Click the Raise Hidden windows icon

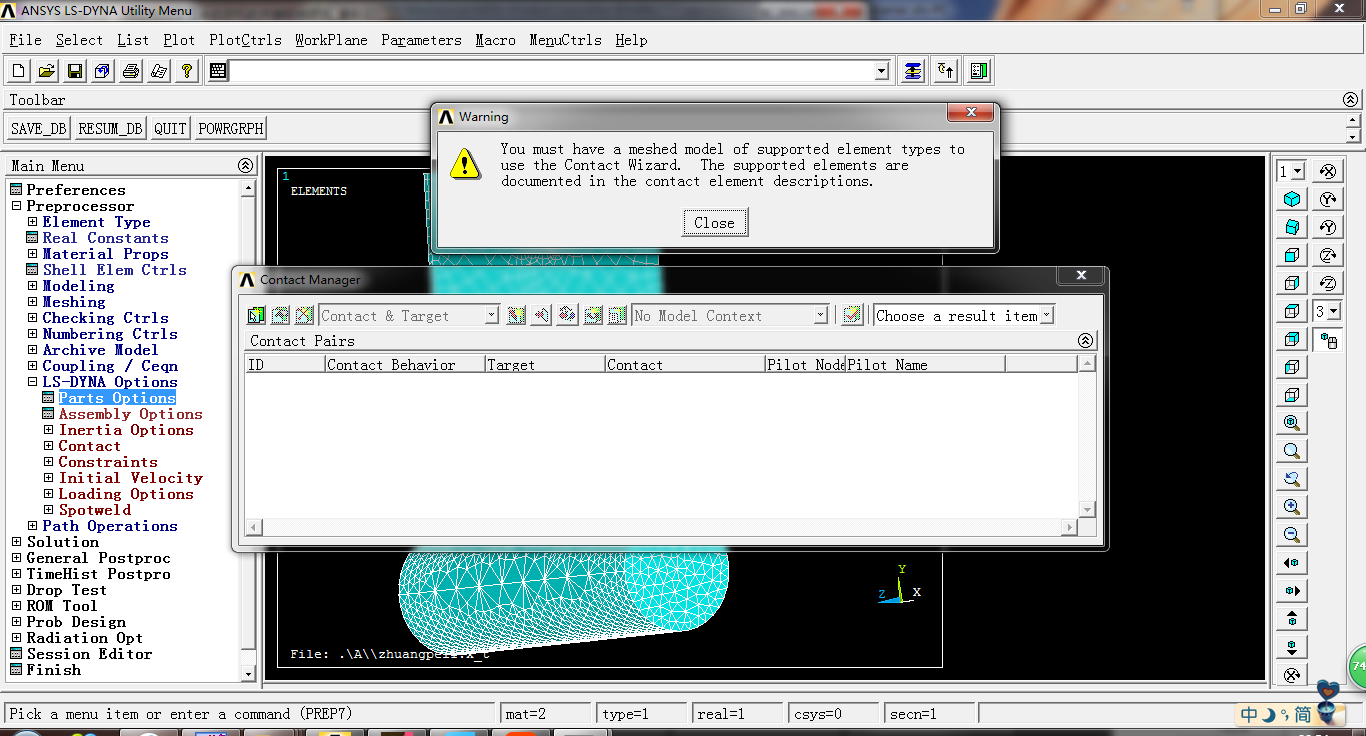tap(913, 71)
